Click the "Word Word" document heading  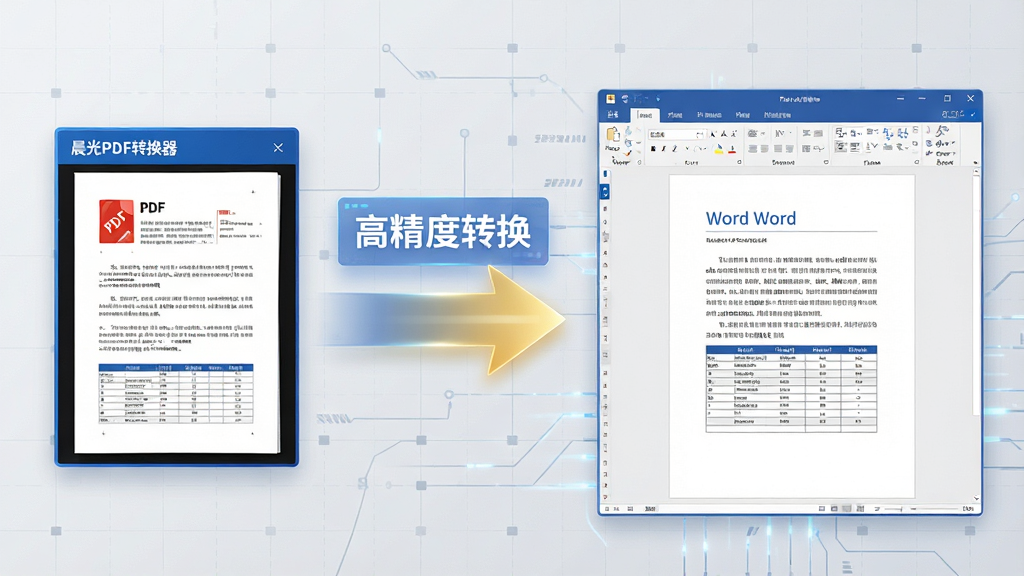click(751, 218)
